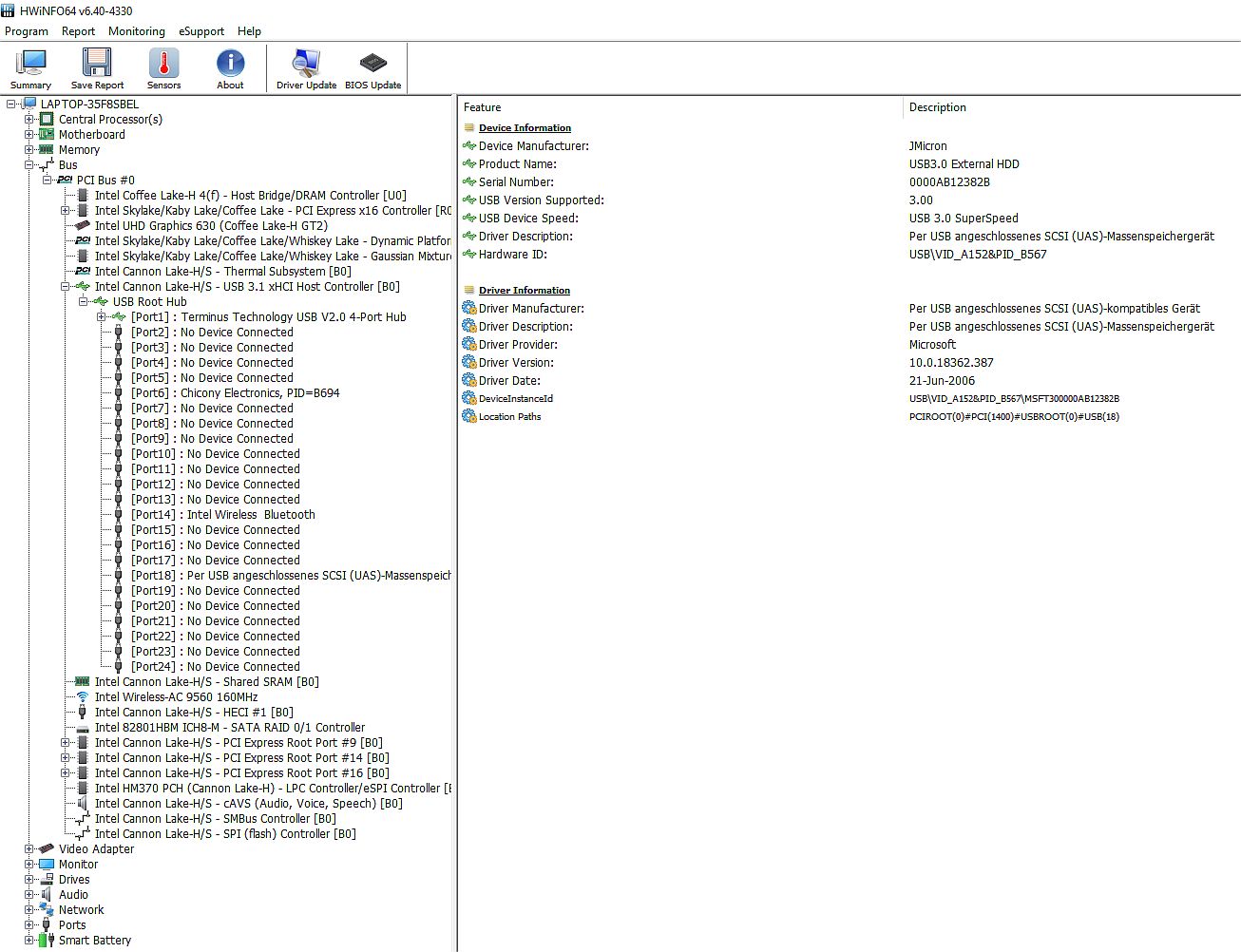Open the eSupport menu
The image size is (1241, 952).
click(201, 31)
